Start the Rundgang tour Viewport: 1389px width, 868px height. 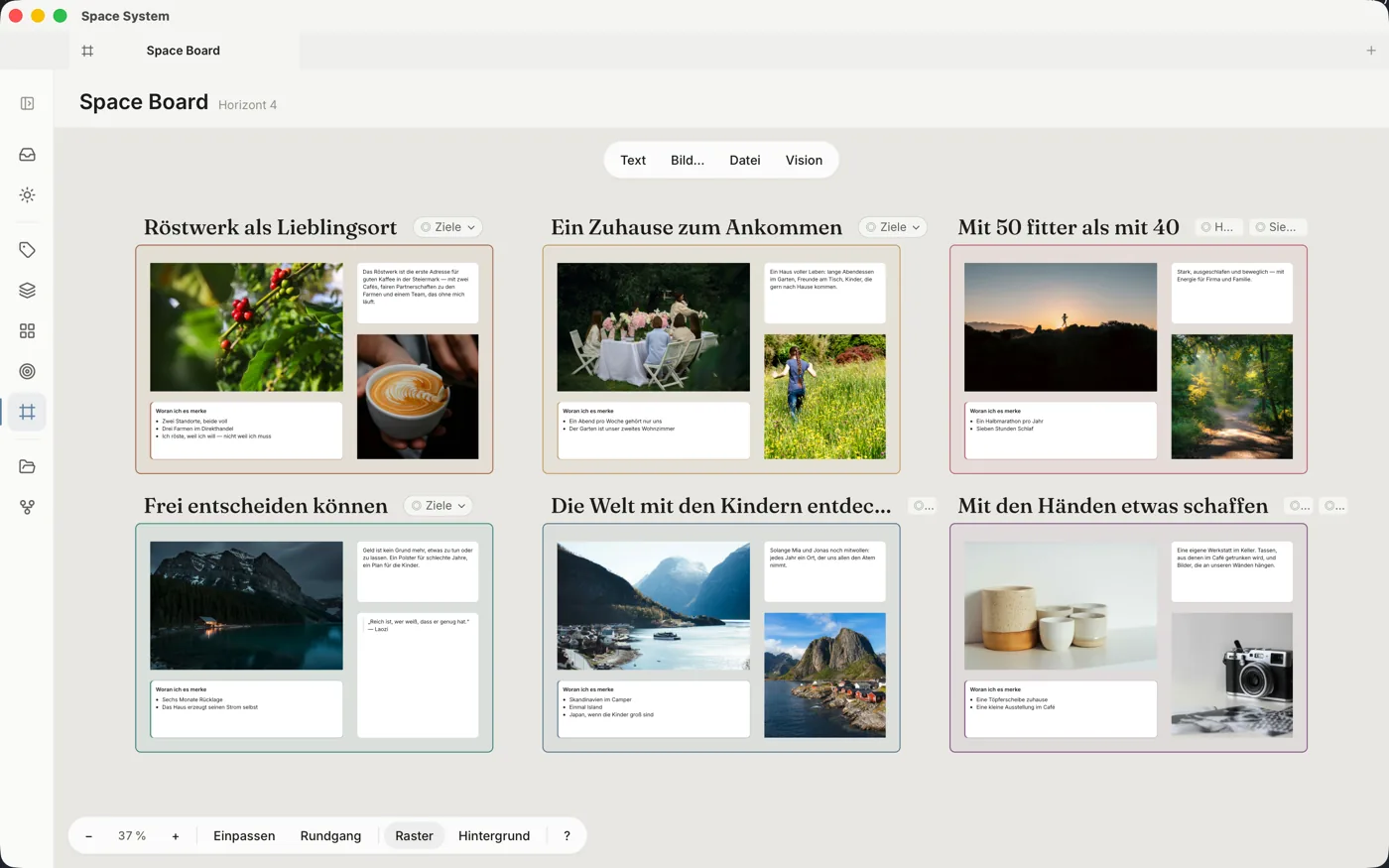[x=330, y=836]
